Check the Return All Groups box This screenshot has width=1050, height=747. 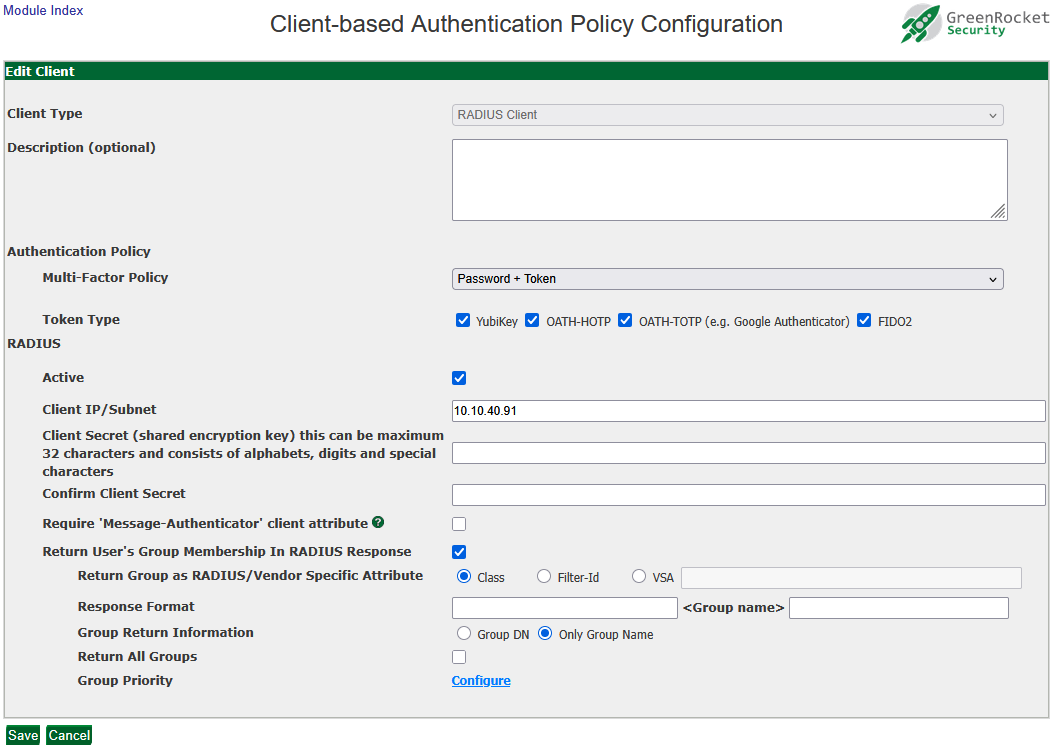(x=459, y=657)
